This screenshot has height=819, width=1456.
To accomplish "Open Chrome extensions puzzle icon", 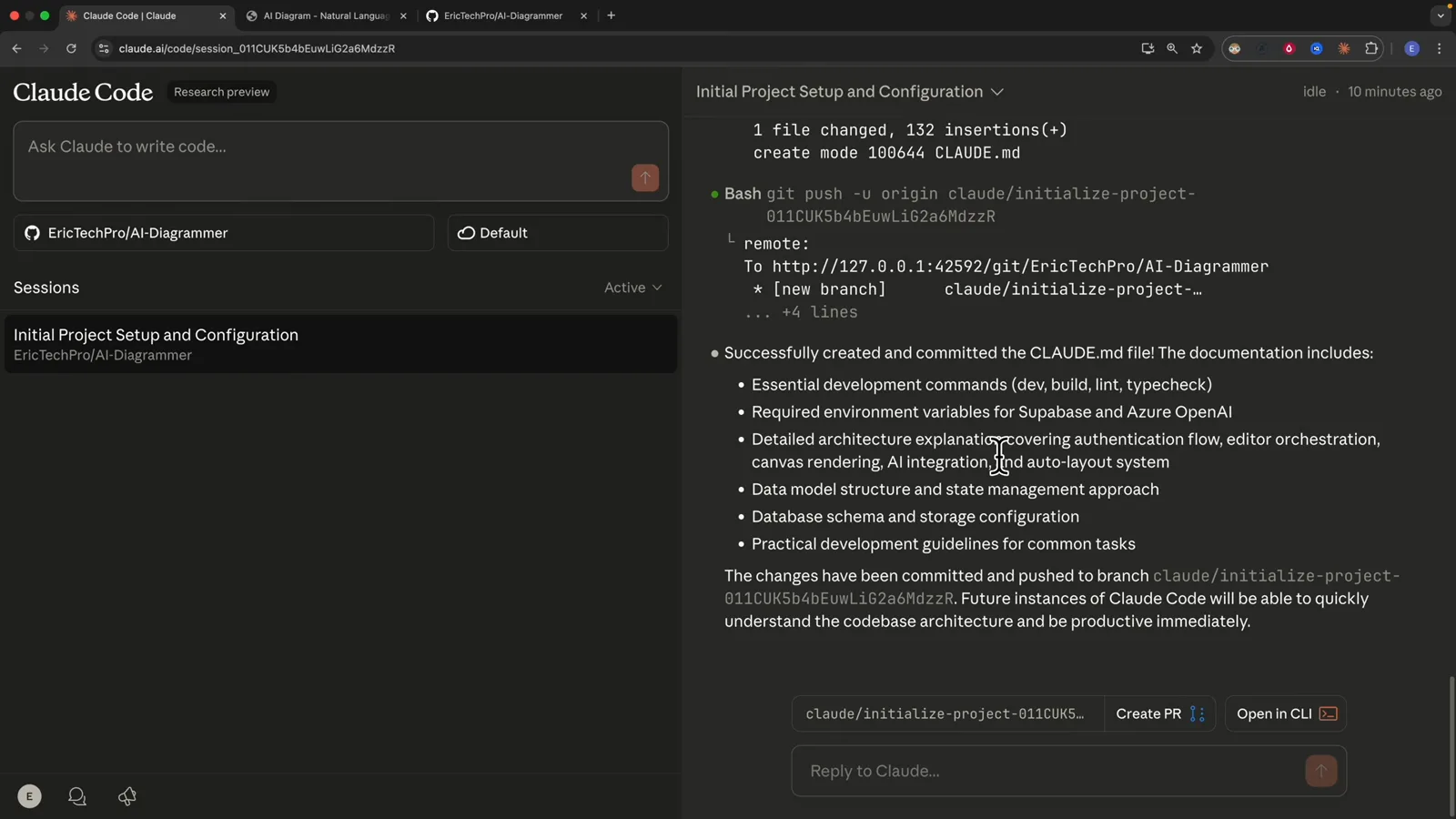I will click(x=1371, y=48).
